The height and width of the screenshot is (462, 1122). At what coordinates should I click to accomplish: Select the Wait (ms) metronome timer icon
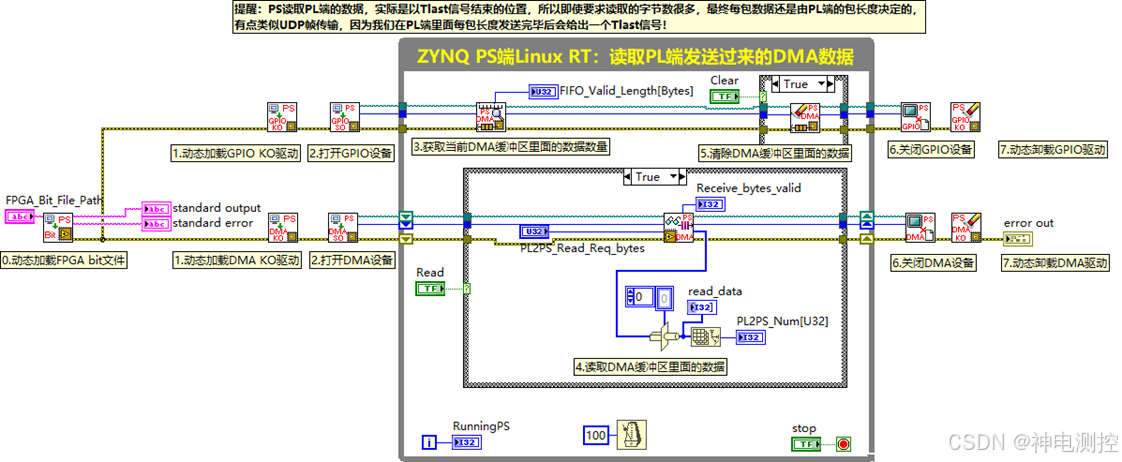(x=632, y=435)
